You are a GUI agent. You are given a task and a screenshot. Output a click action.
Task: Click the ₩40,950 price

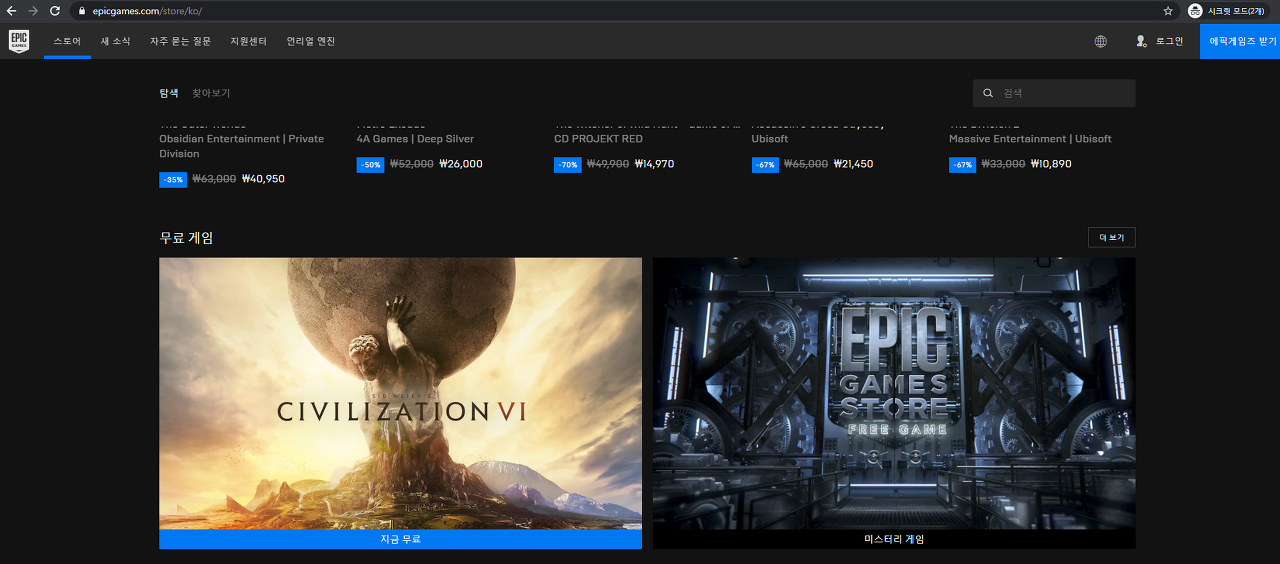click(263, 179)
